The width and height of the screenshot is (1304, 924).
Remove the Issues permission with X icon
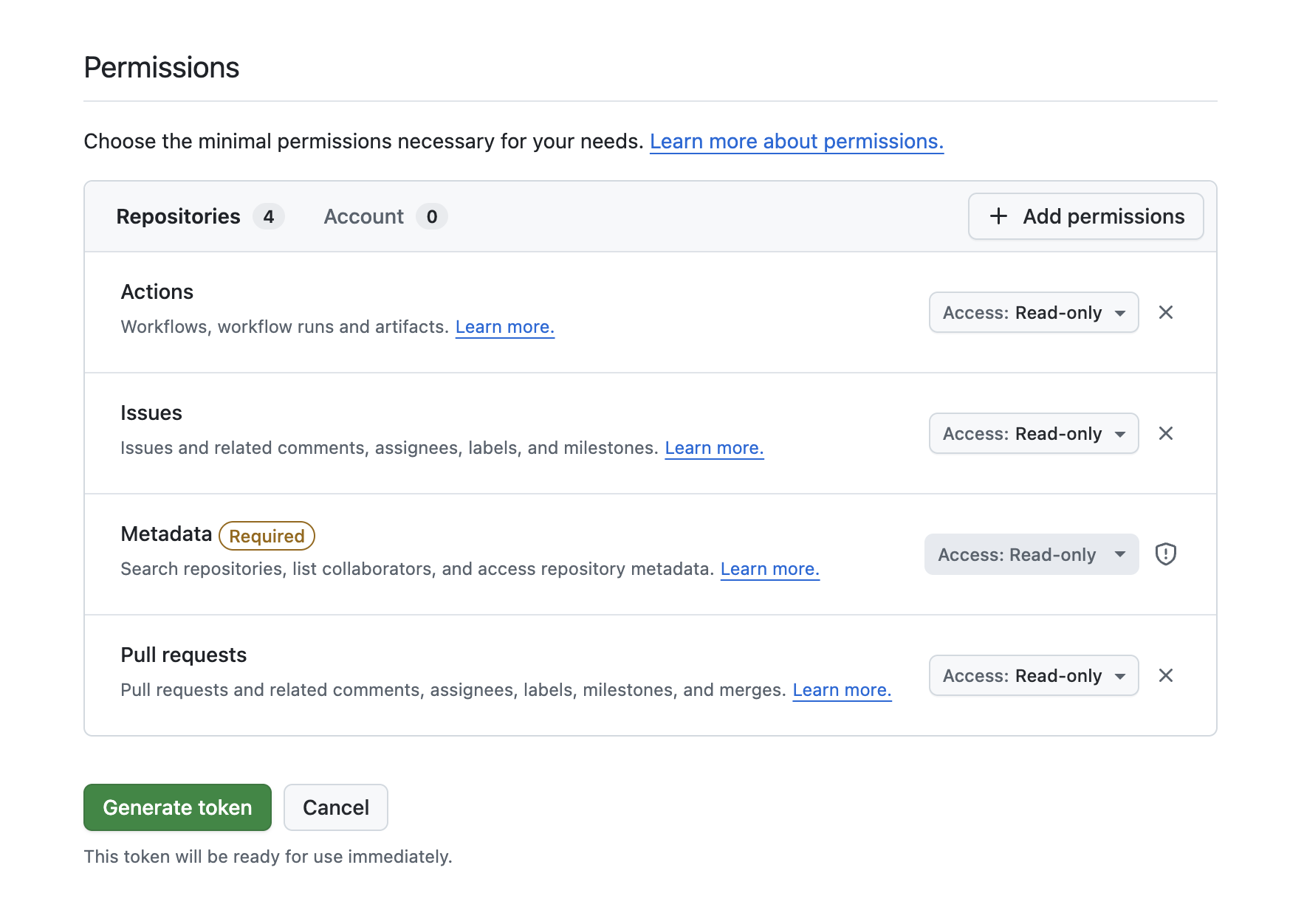pyautogui.click(x=1165, y=433)
